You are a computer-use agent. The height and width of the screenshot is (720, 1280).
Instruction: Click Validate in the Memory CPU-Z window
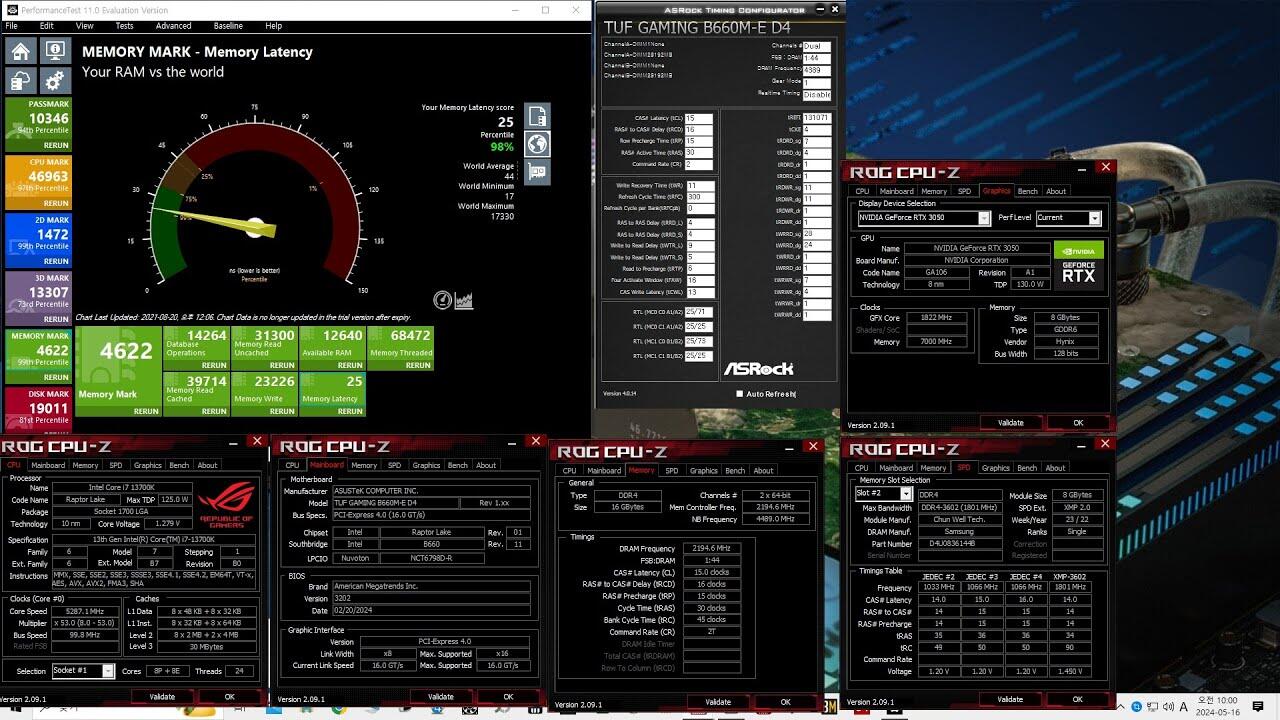[x=718, y=702]
